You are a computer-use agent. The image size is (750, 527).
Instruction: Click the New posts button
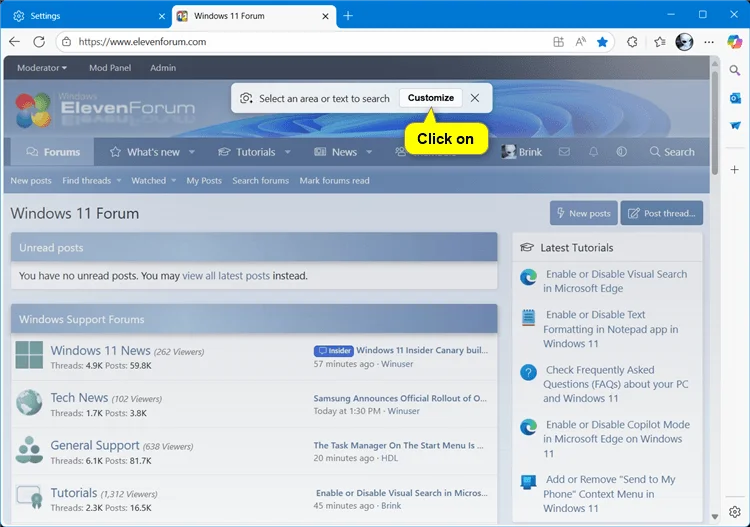(x=584, y=213)
